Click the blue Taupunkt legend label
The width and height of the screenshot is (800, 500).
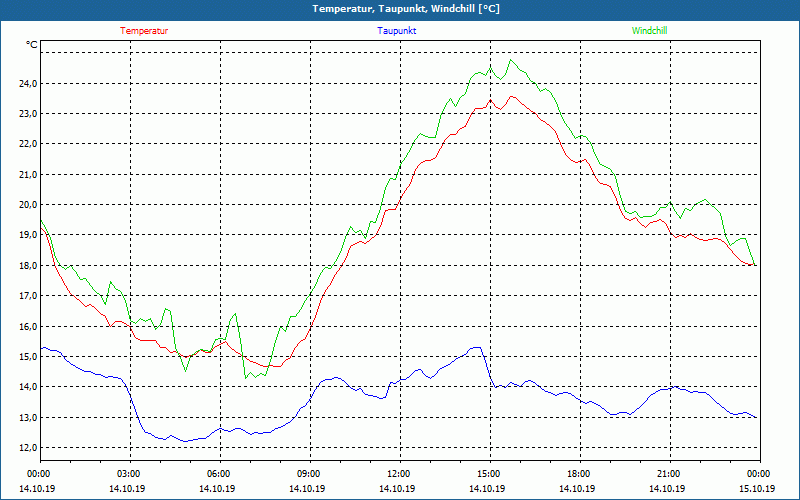coord(397,30)
